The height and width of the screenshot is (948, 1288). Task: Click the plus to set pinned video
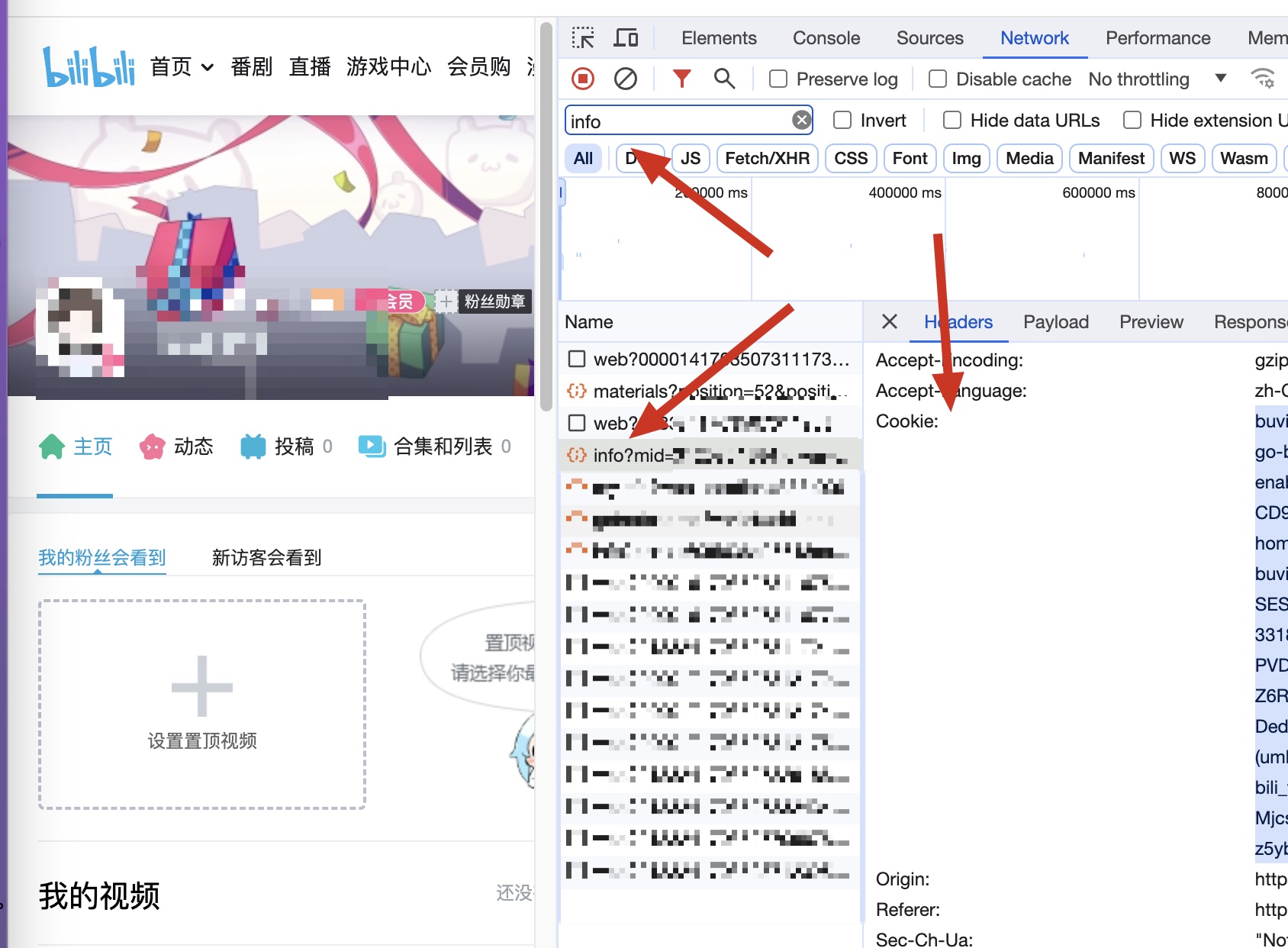pos(202,686)
